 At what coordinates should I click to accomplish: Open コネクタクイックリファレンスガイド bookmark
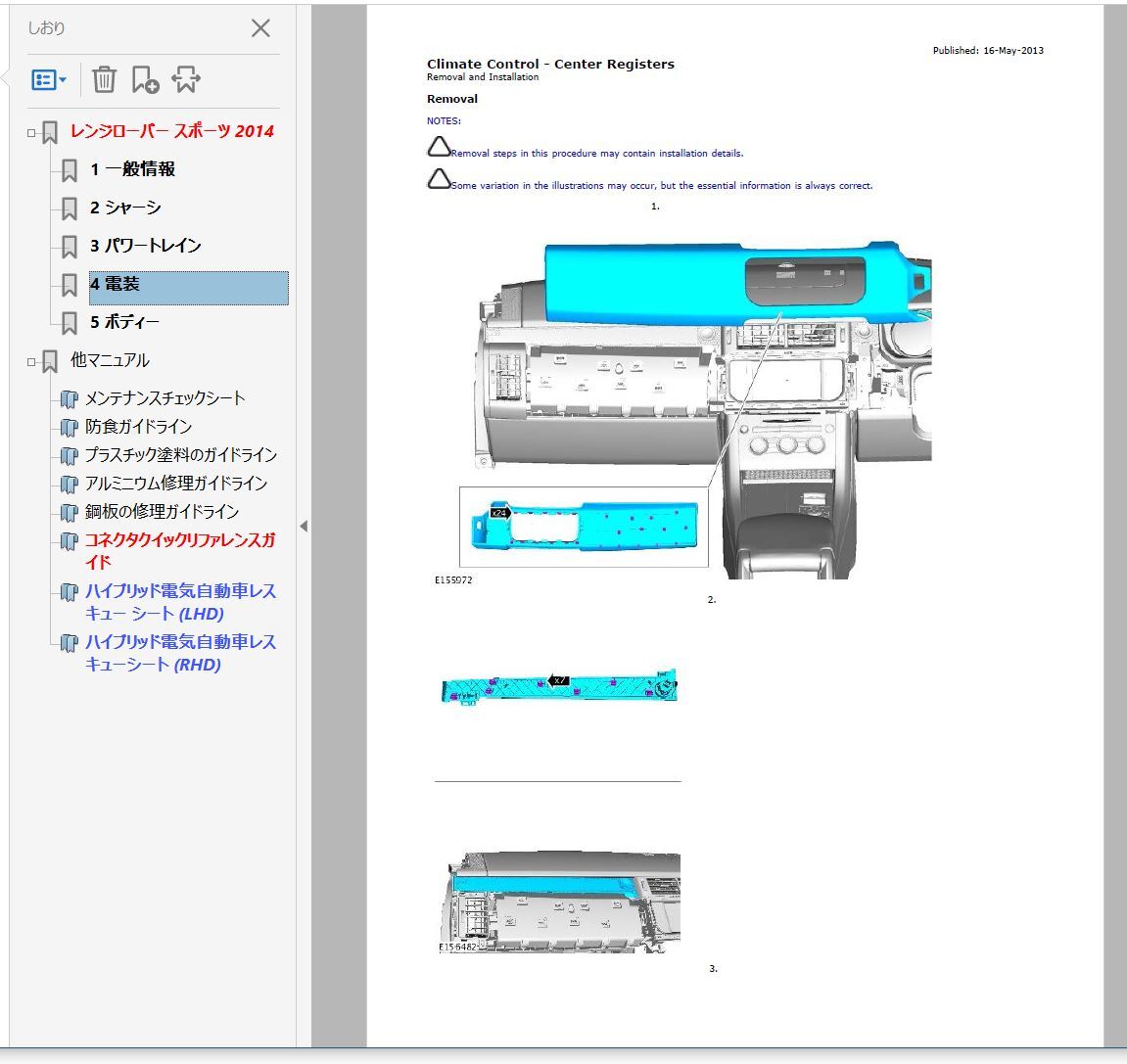(180, 550)
